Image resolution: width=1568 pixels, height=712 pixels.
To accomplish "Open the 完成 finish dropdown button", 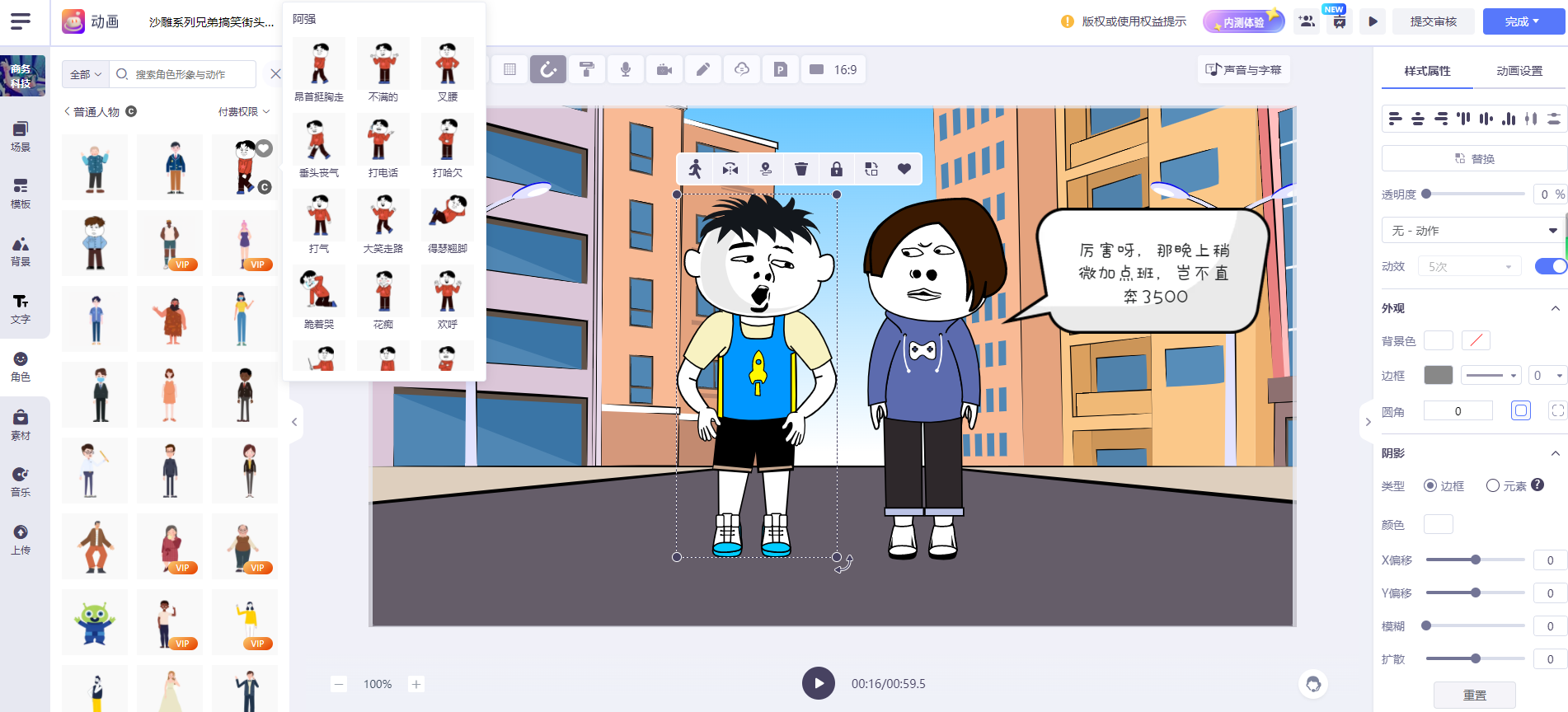I will (x=1523, y=21).
